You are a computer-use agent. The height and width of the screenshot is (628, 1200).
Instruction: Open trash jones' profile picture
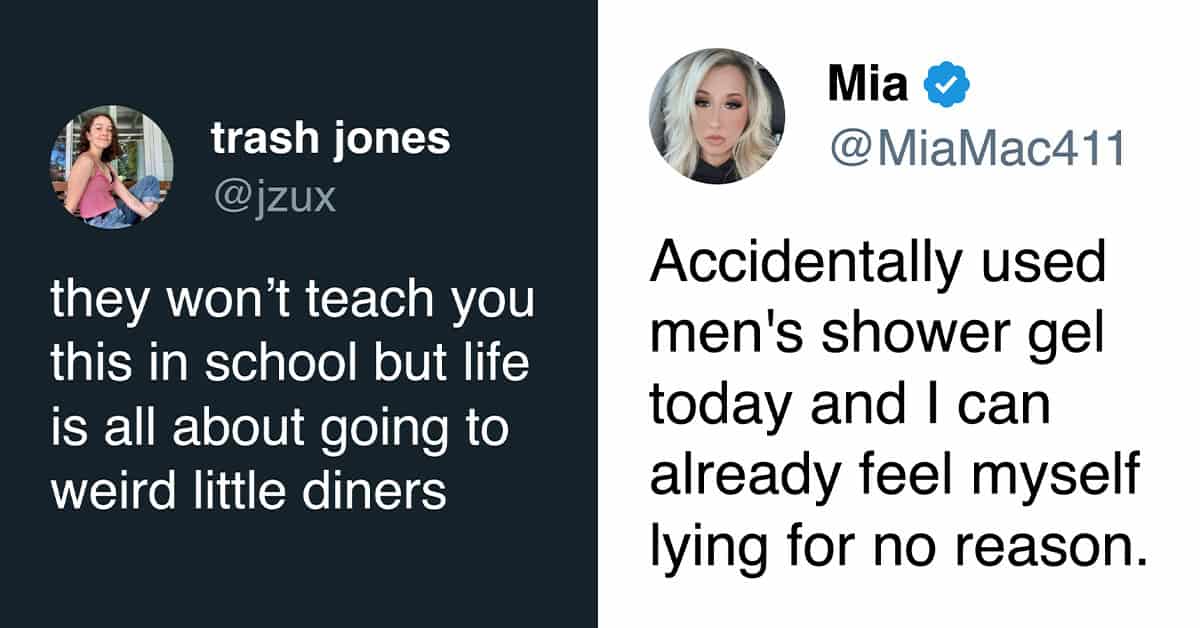point(112,167)
